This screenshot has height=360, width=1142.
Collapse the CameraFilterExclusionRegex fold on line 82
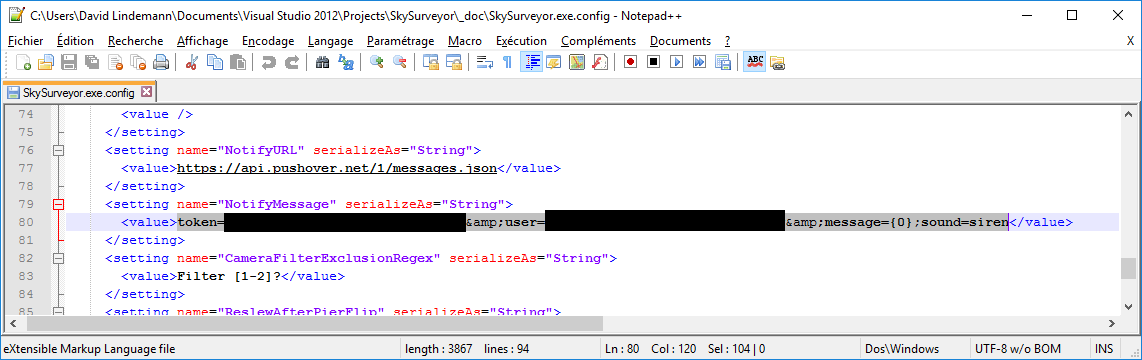click(59, 258)
